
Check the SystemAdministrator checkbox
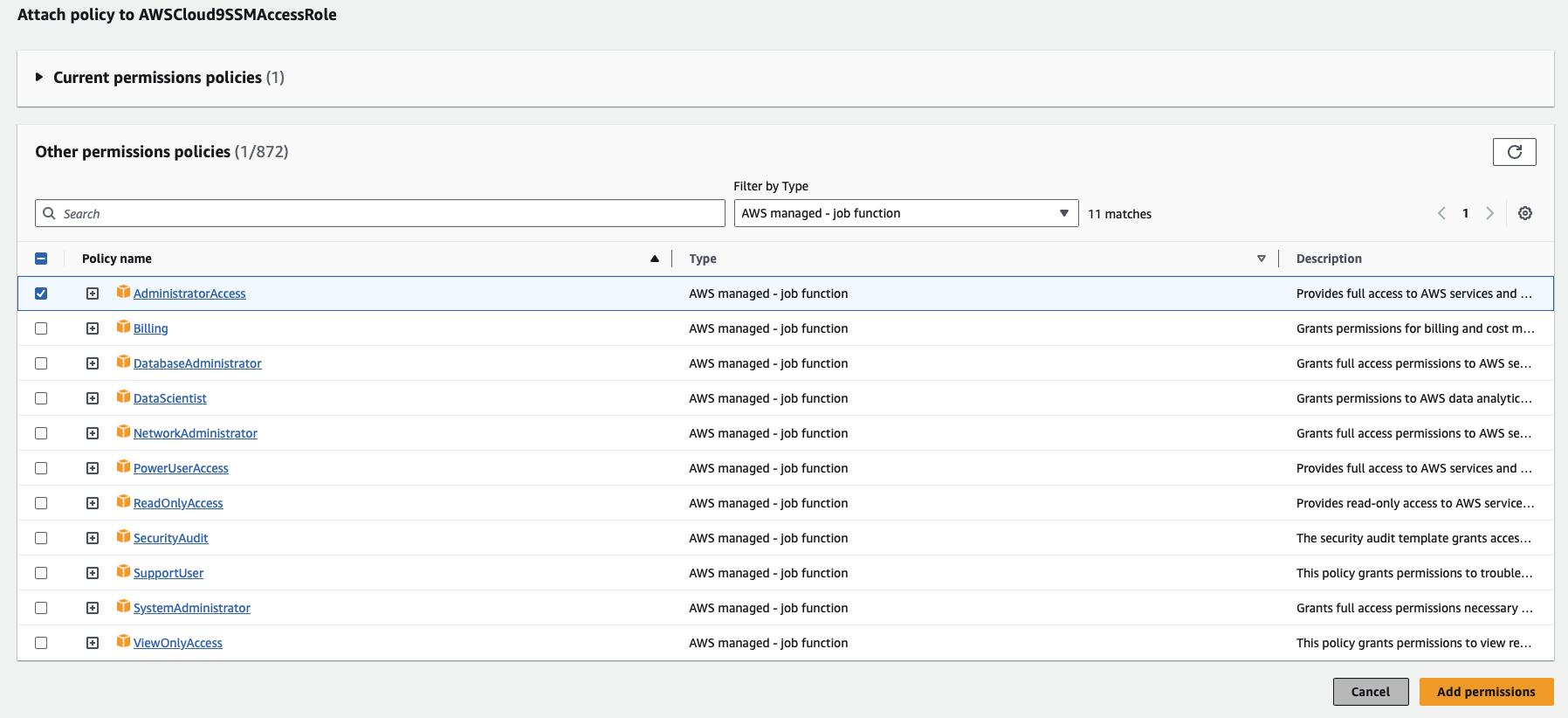[41, 608]
